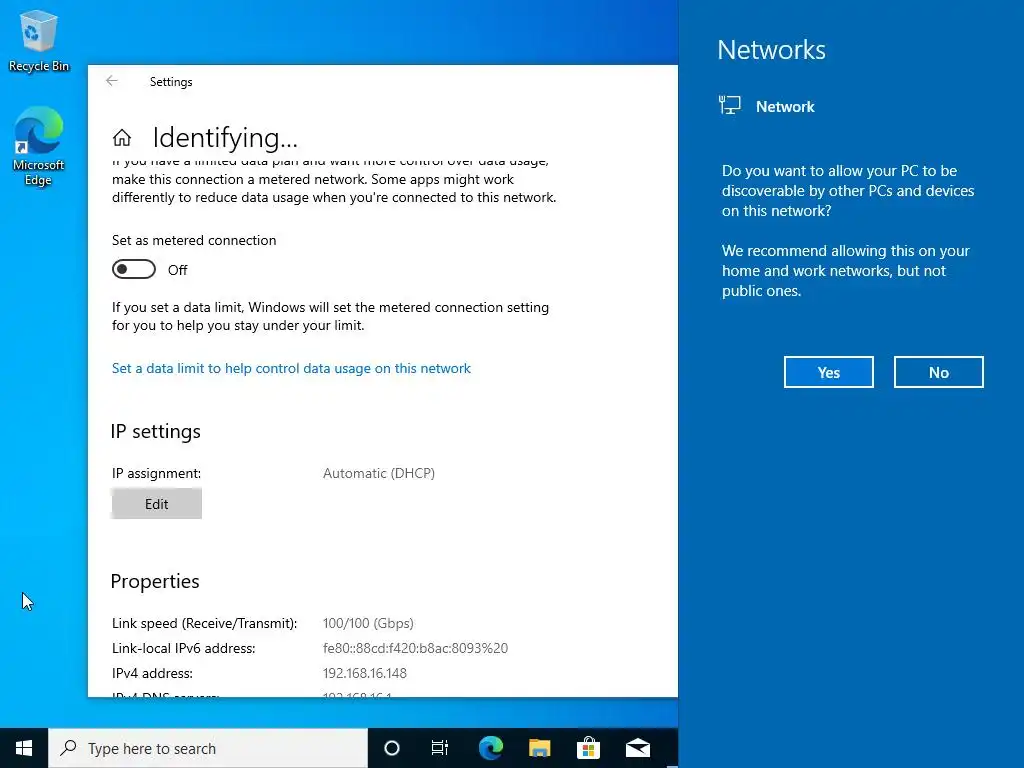Open the Recycle Bin desktop icon
Image resolution: width=1024 pixels, height=768 pixels.
[39, 40]
